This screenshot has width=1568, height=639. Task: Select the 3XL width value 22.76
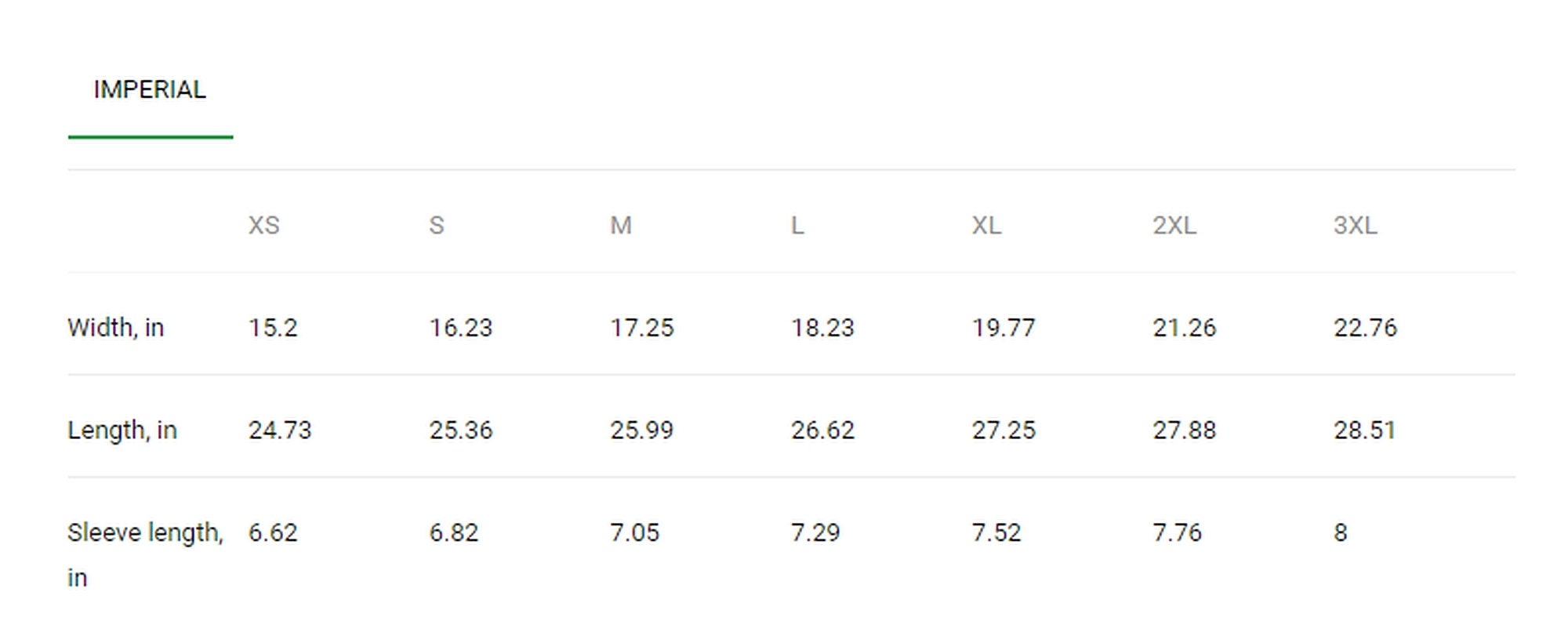1365,328
